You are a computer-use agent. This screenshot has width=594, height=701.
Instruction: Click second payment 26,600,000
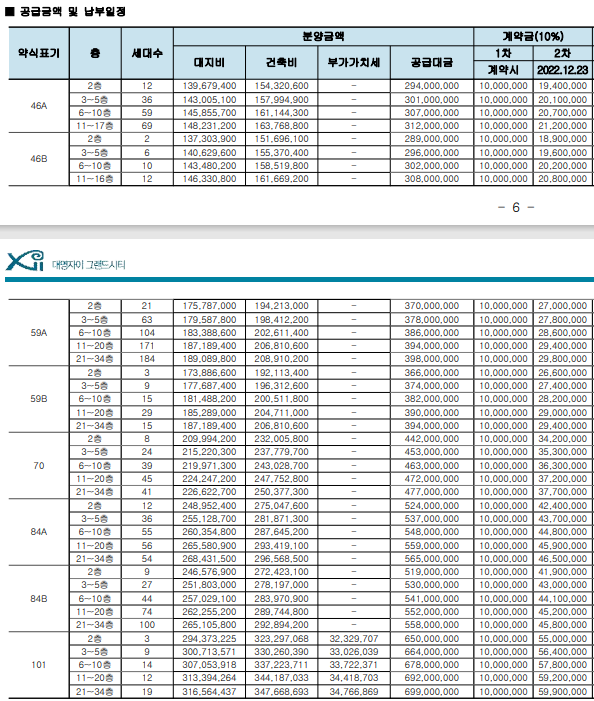coord(562,373)
